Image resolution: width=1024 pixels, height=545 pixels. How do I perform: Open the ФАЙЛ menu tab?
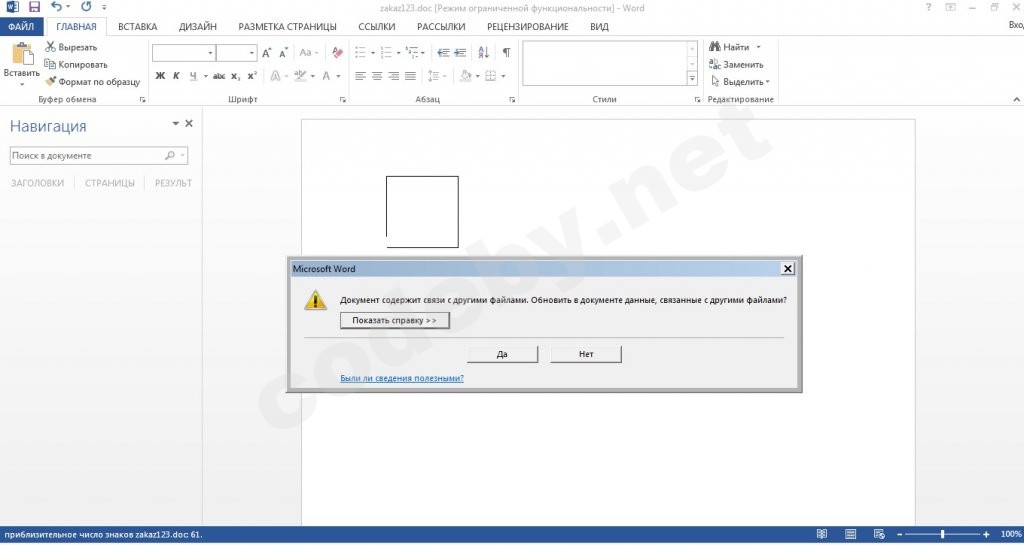pos(22,27)
